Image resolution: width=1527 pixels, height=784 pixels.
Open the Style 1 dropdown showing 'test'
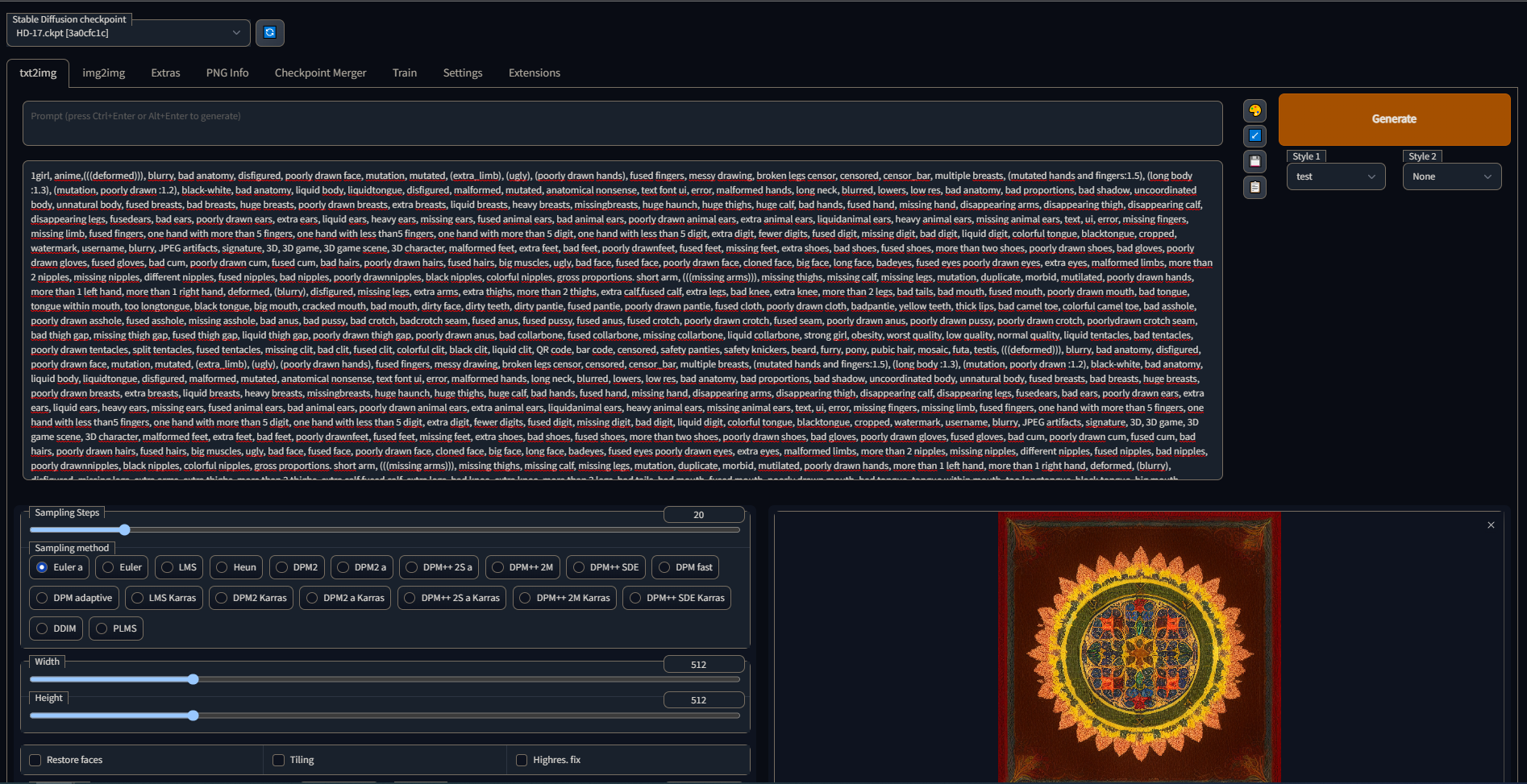(1335, 176)
